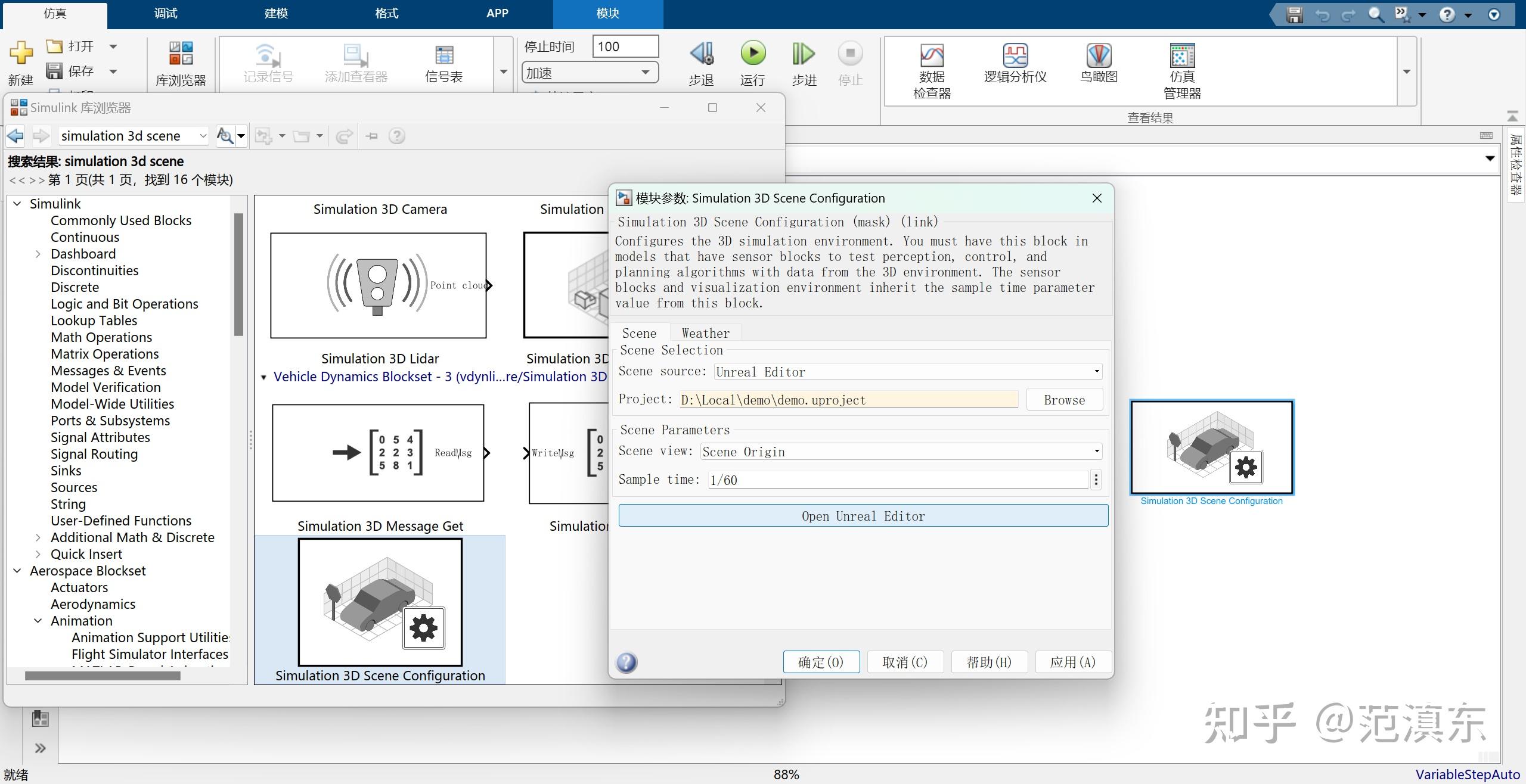
Task: Expand the Additional Math & Discrete node
Action: click(x=38, y=537)
